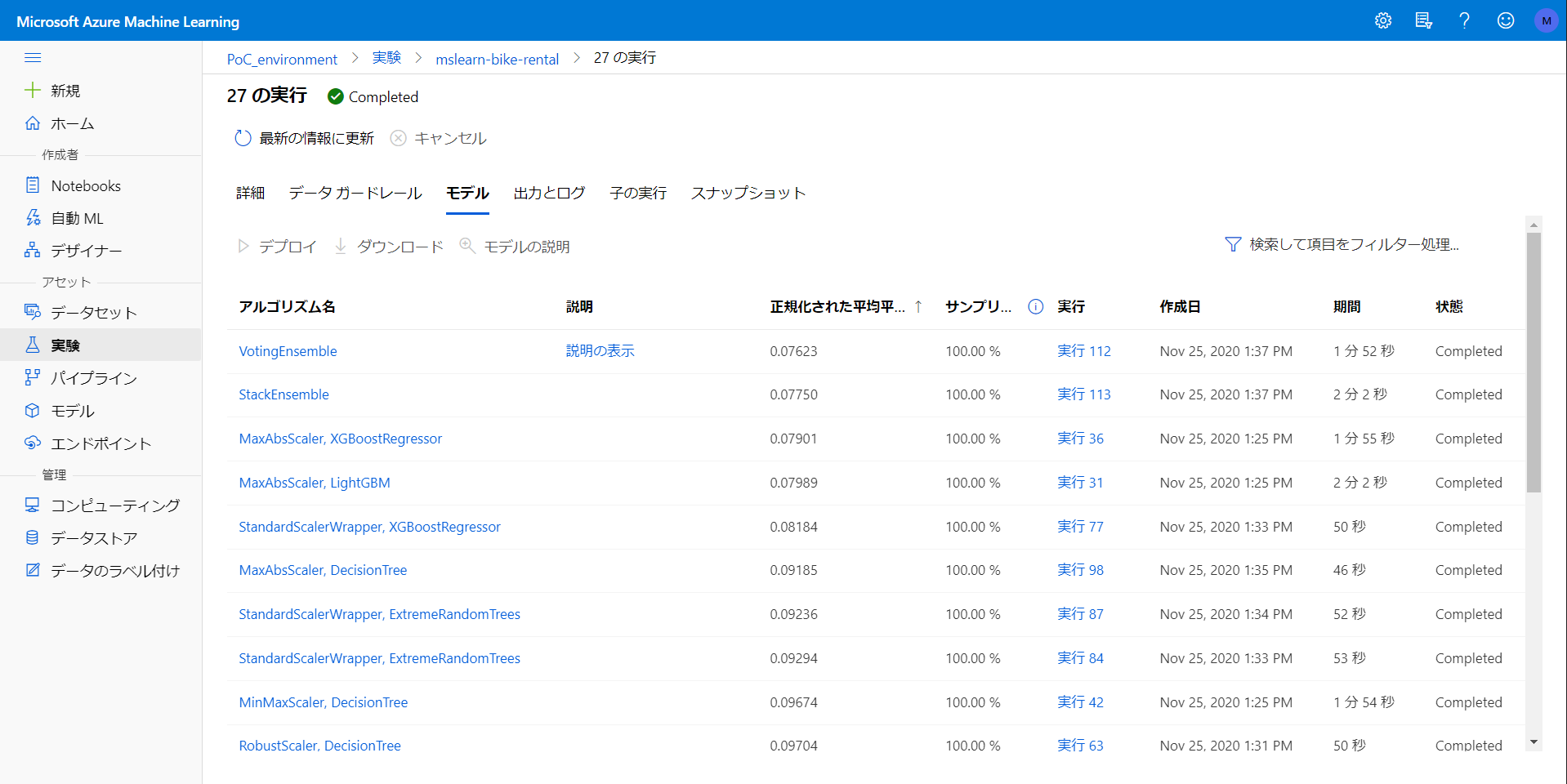This screenshot has height=784, width=1567.
Task: Select the モデル tab
Action: [467, 193]
